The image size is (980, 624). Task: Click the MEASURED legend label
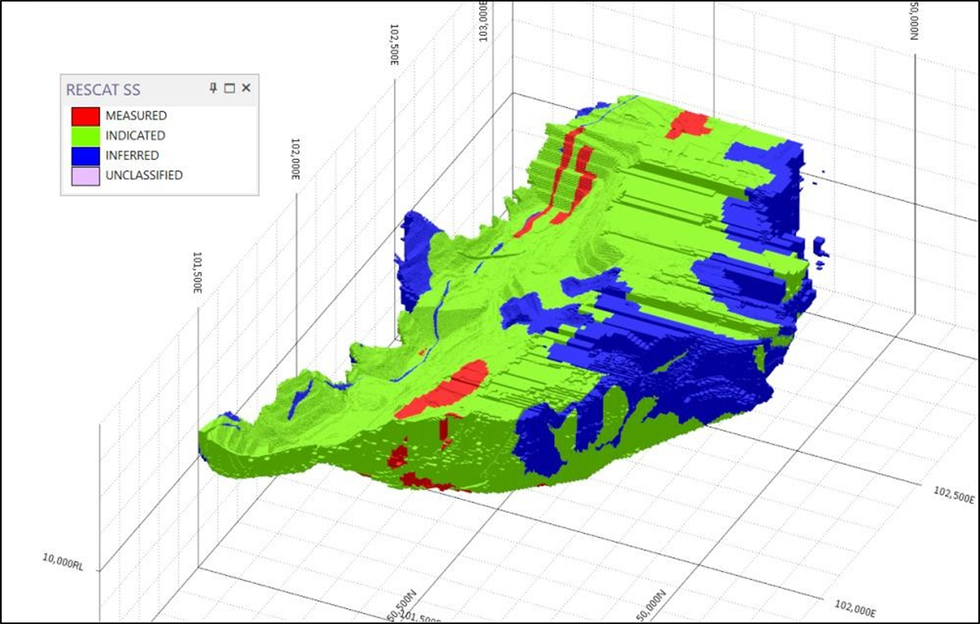pos(135,116)
